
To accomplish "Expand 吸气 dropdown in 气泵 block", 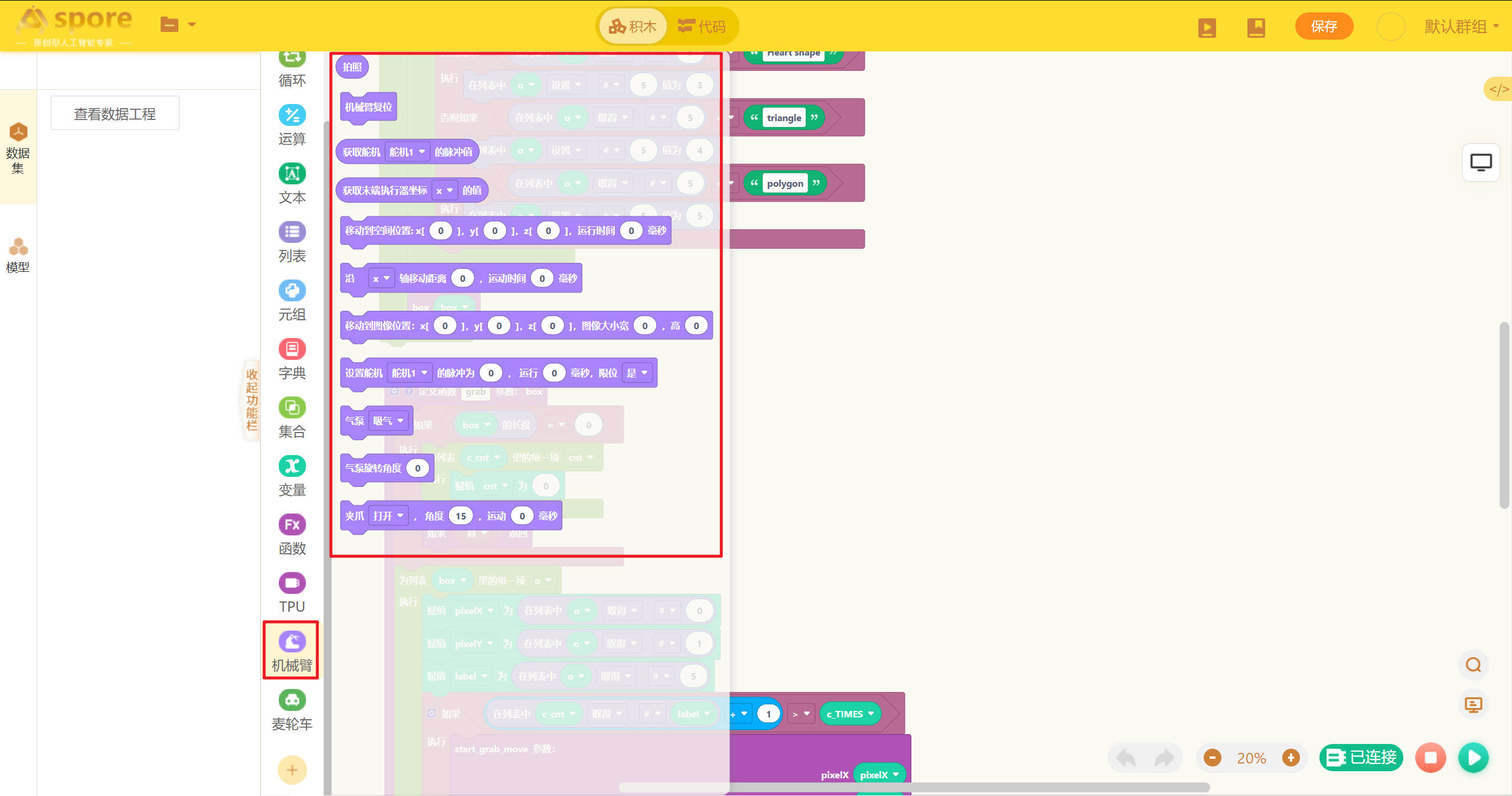I will coord(388,420).
